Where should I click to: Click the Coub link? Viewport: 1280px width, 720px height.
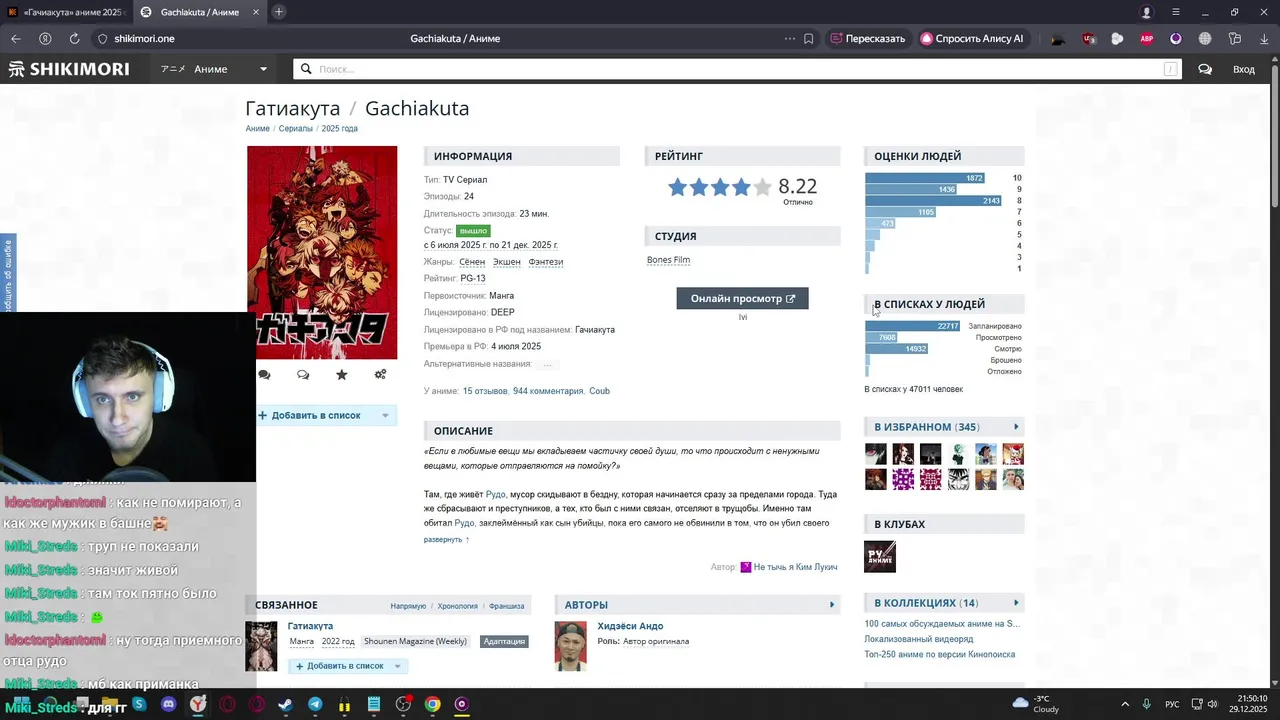coord(599,391)
